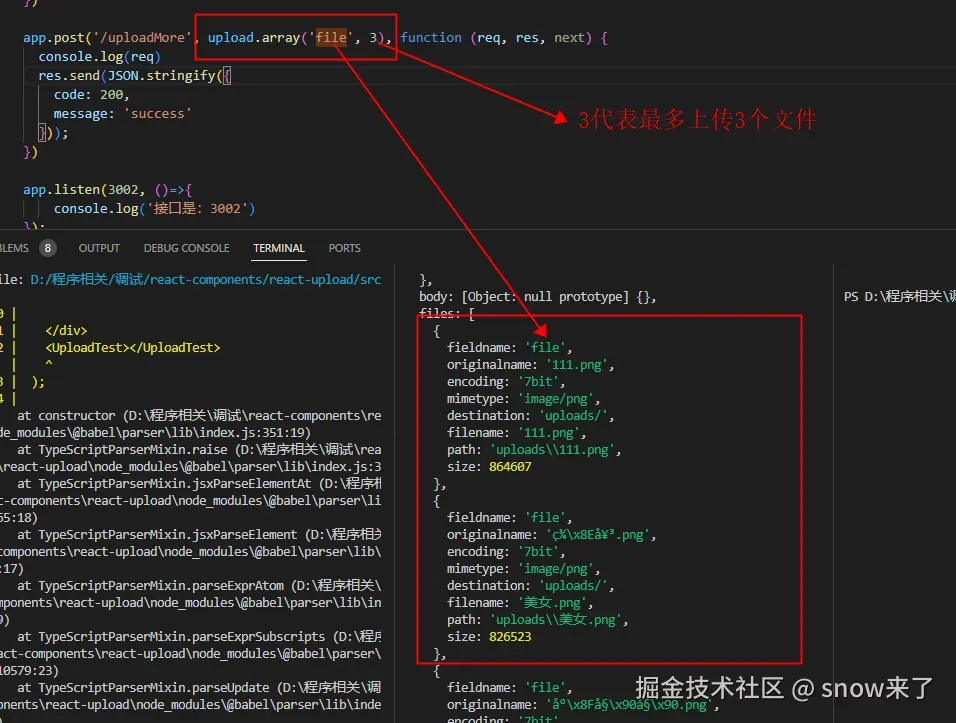Click the console.log('接口是: 3002') line
956x723 pixels.
[154, 208]
